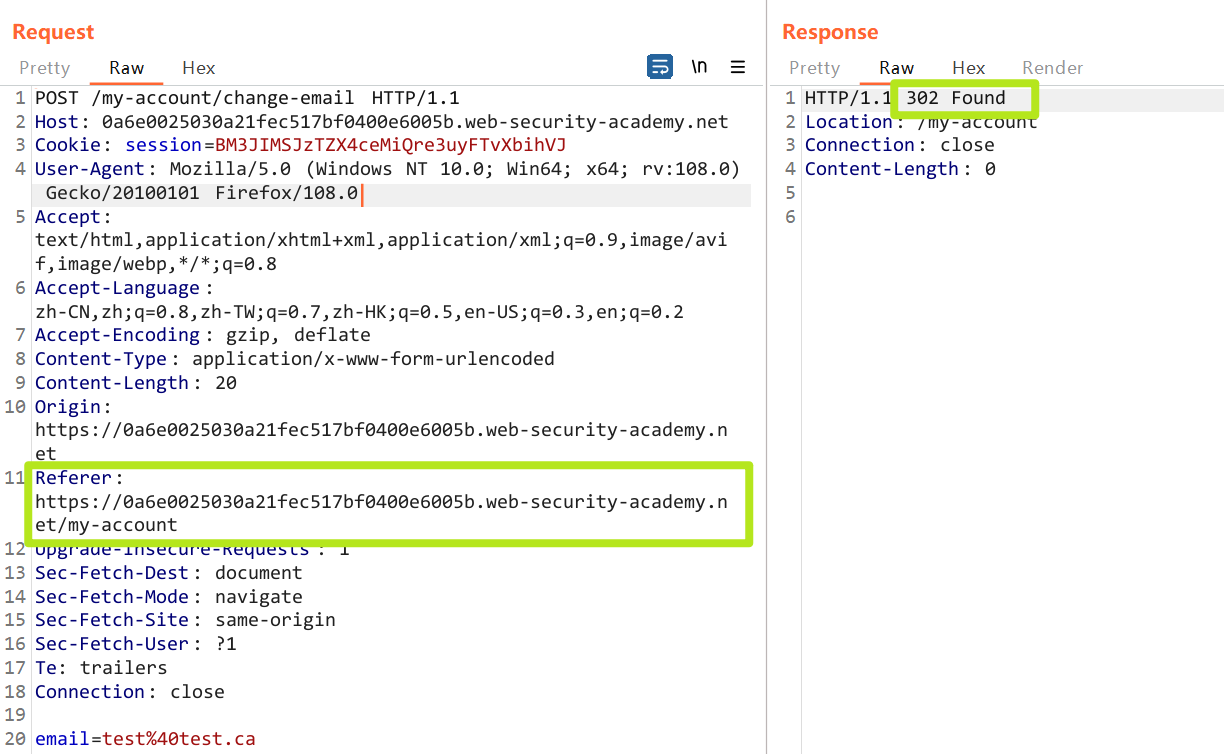This screenshot has height=754, width=1224.
Task: Click the Location header in response
Action: point(848,122)
